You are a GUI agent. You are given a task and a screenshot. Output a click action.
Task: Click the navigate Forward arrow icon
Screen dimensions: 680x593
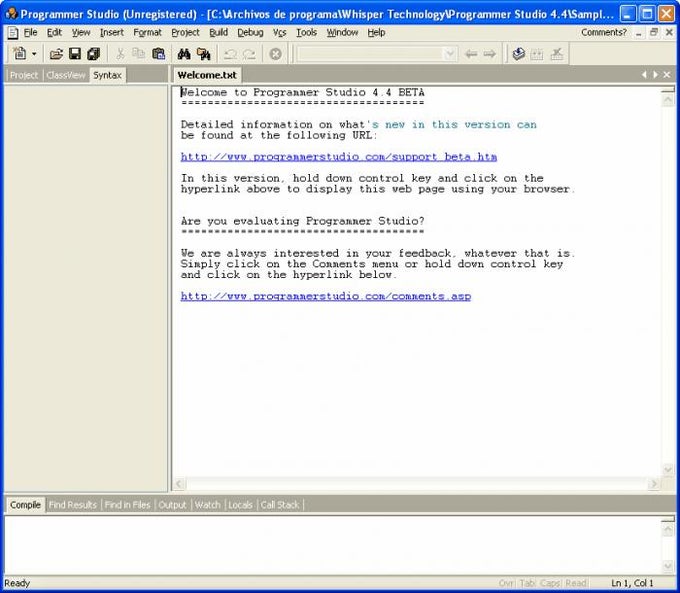click(x=490, y=54)
